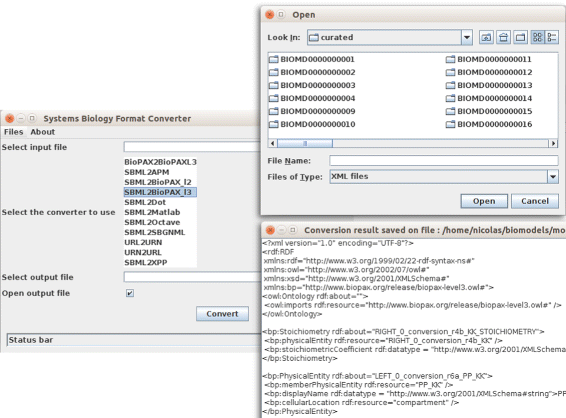Select URN2URL converter
566x418 pixels.
[x=160, y=253]
